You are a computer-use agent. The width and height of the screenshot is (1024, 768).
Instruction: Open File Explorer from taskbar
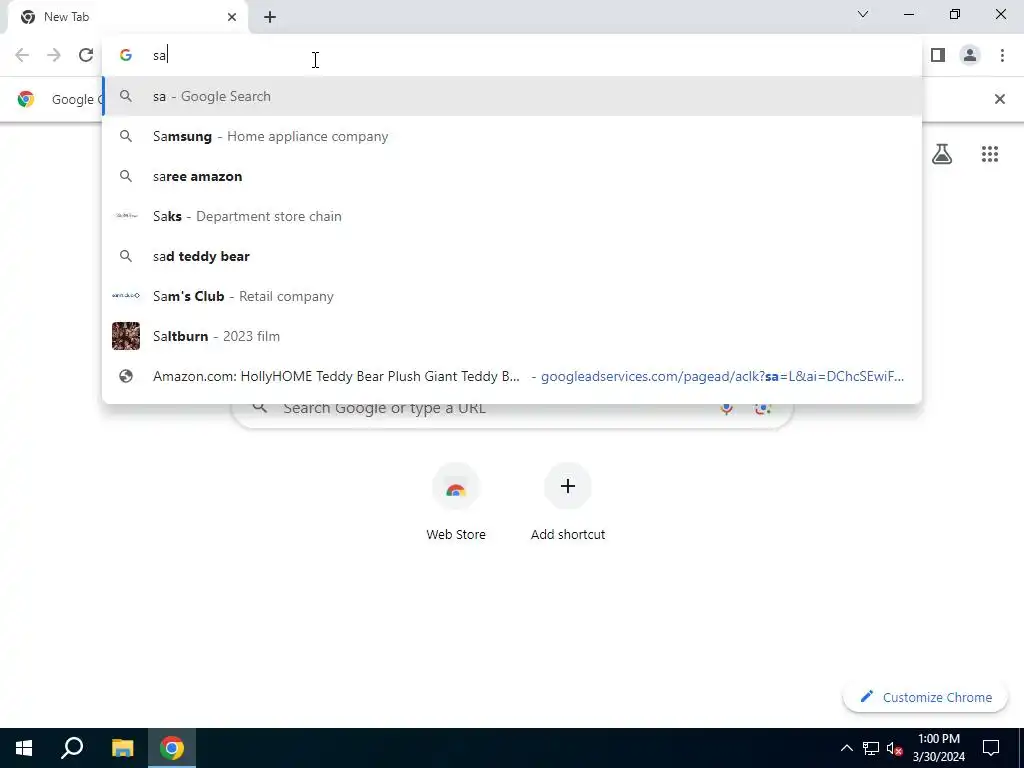pyautogui.click(x=122, y=748)
